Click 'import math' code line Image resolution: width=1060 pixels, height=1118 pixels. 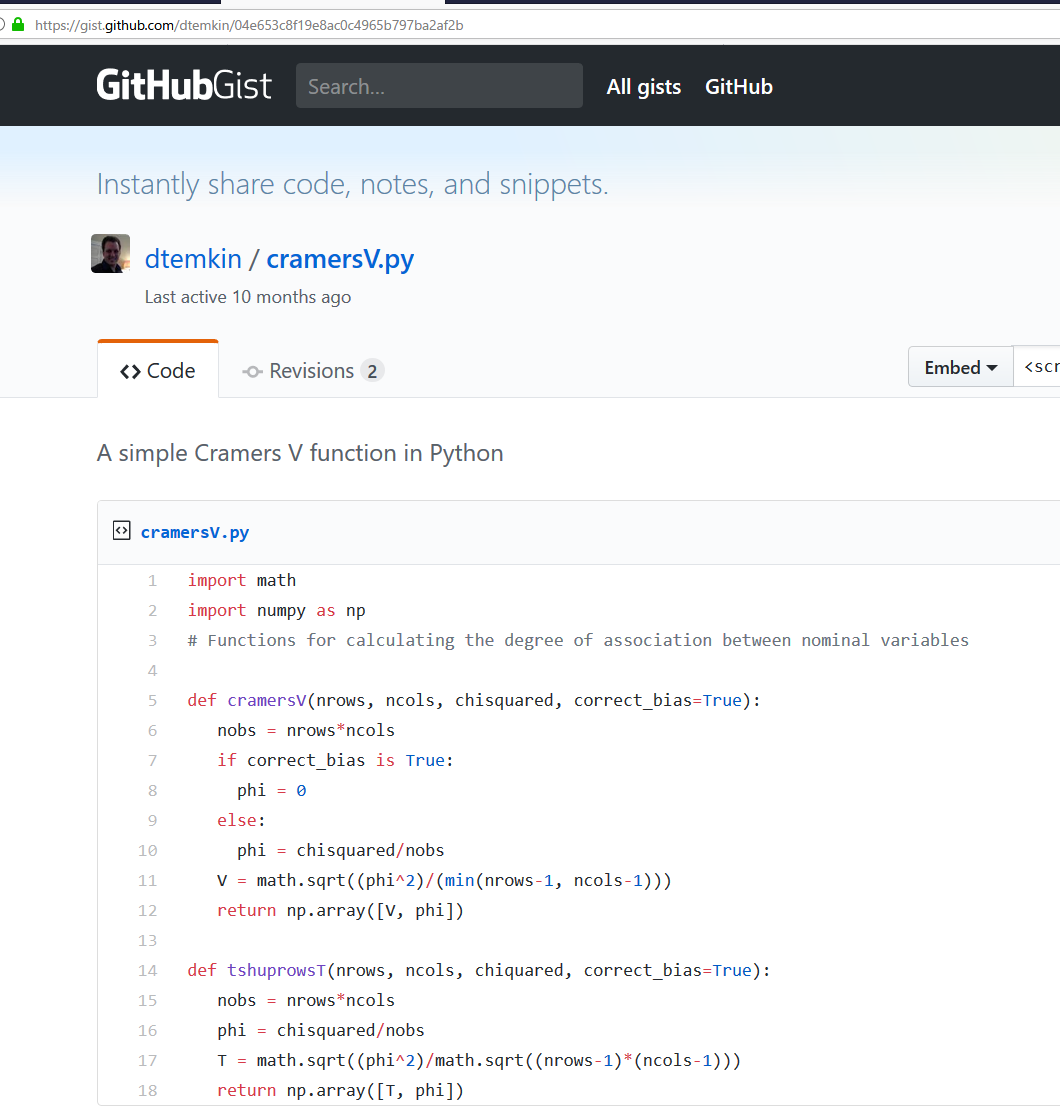(242, 580)
